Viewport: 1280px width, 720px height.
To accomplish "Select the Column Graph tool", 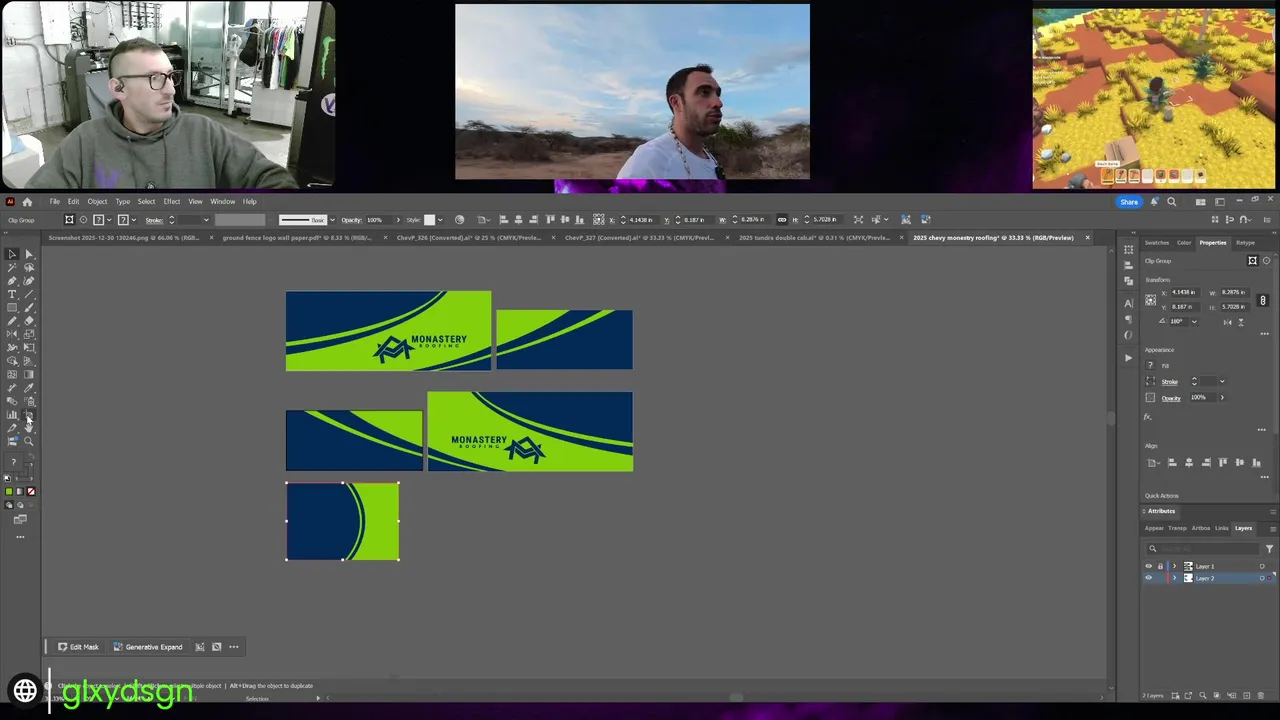I will (x=12, y=415).
